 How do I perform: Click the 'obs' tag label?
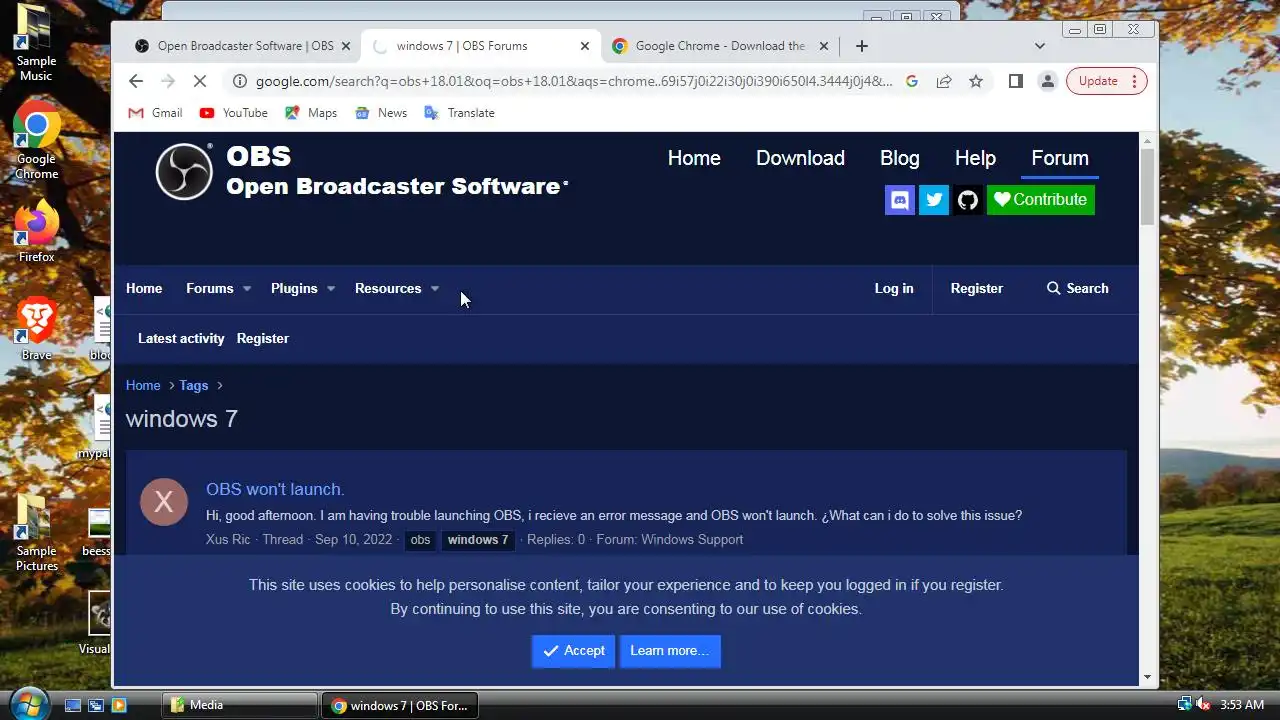click(420, 540)
